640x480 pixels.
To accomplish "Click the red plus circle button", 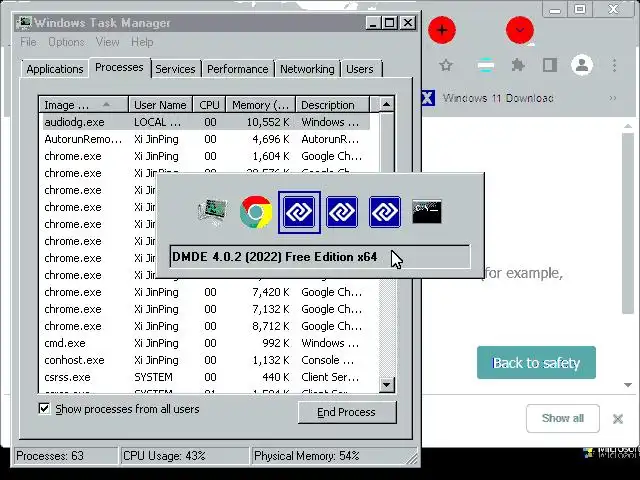I will click(442, 30).
